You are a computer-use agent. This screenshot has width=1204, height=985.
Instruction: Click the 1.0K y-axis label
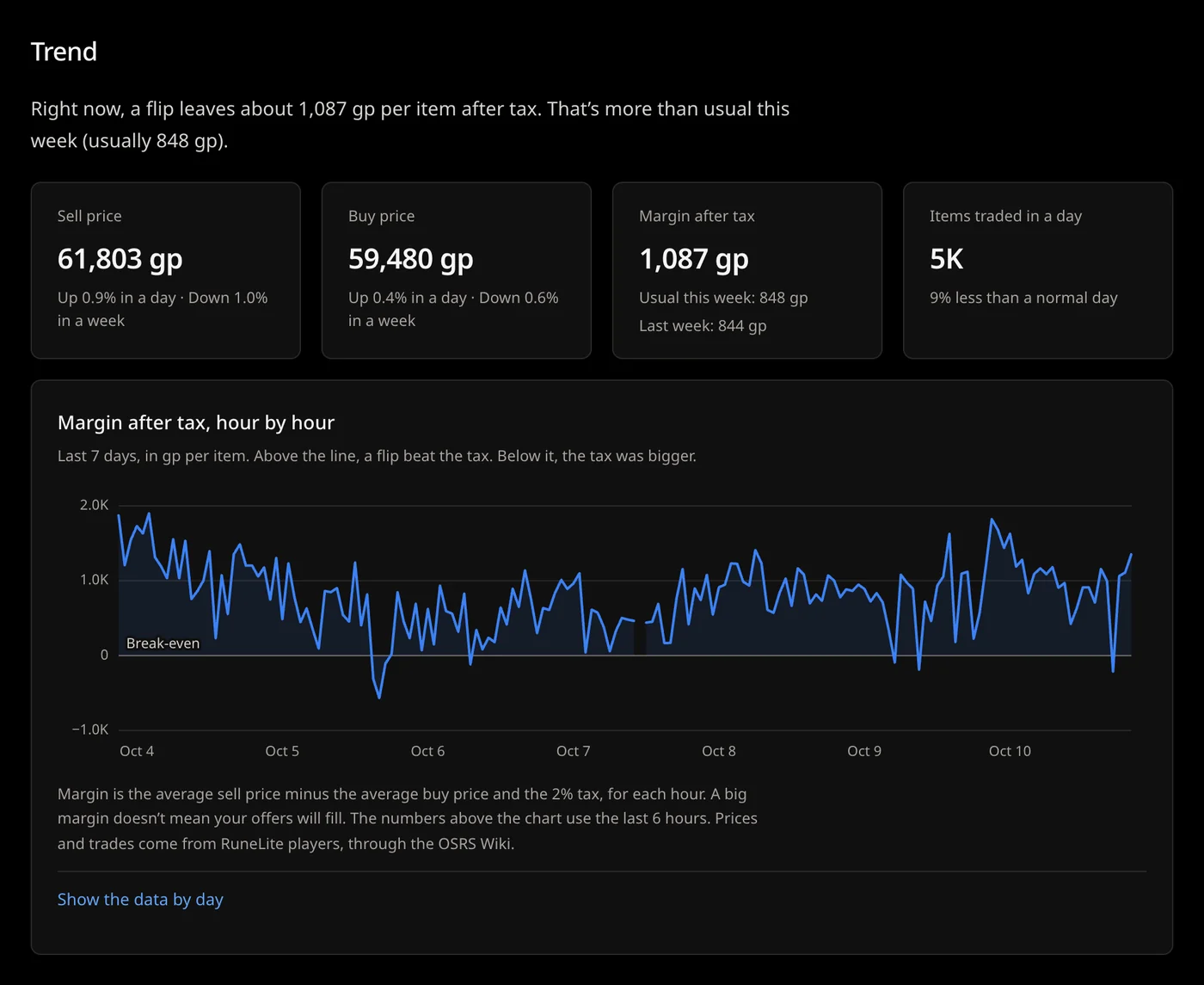(95, 580)
